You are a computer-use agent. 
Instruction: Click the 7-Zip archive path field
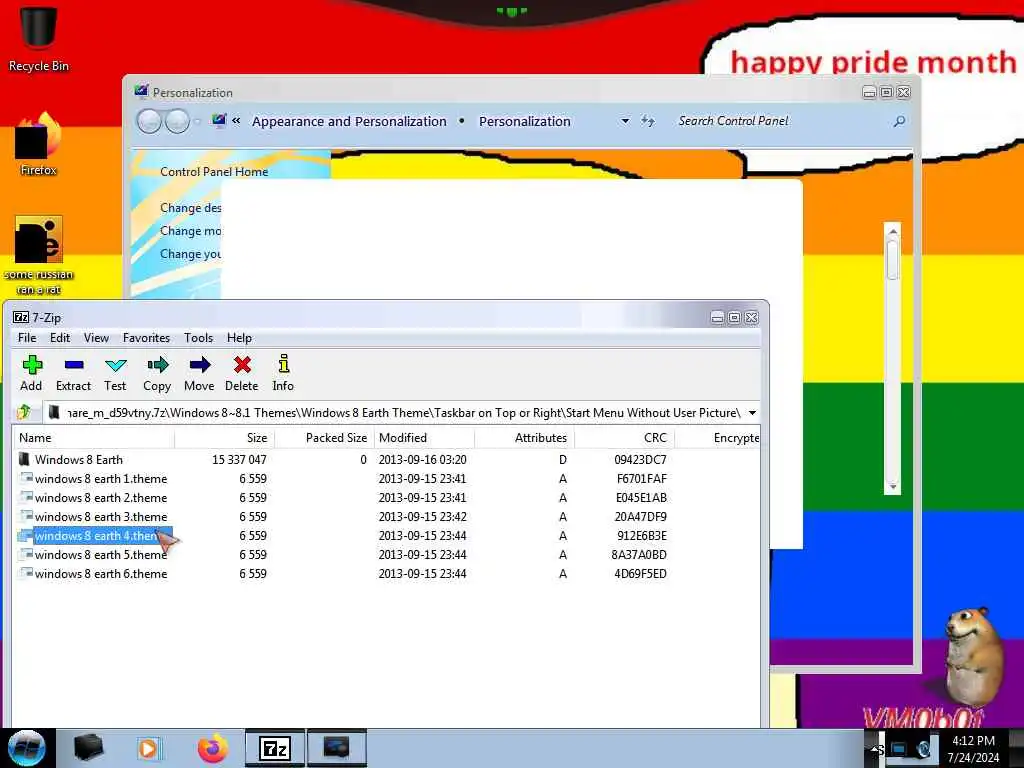point(400,413)
